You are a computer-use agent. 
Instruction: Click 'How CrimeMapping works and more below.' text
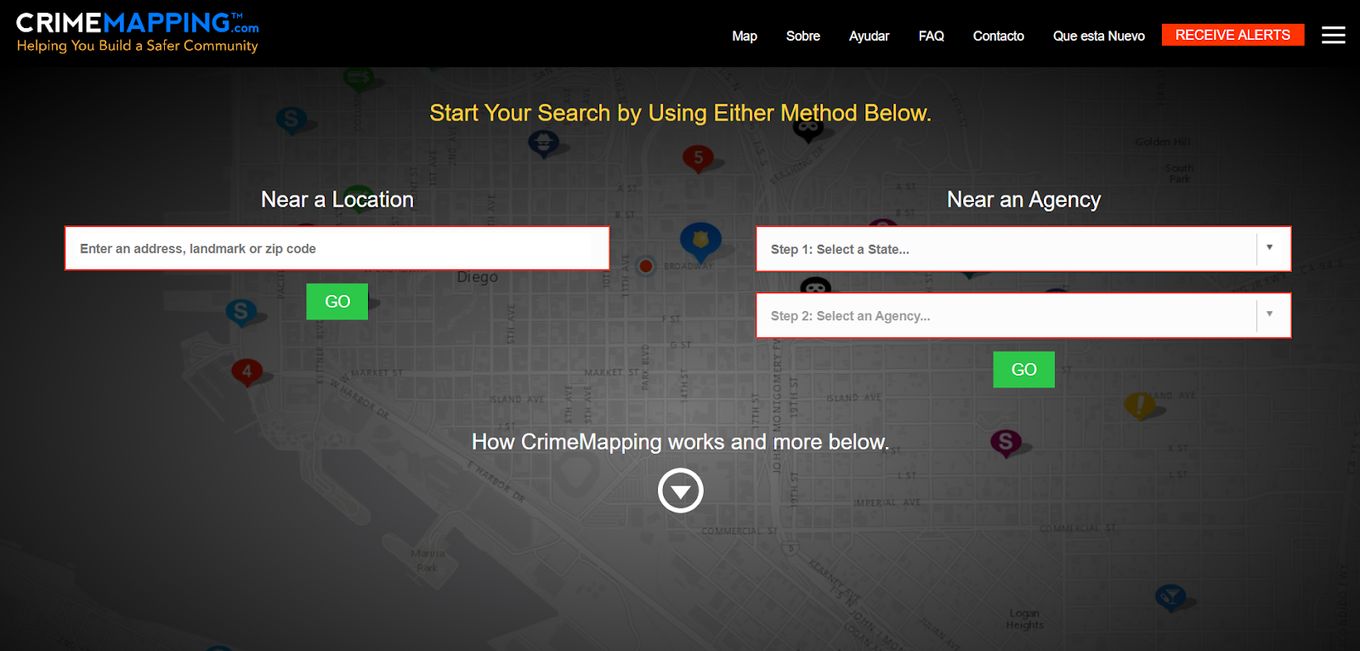(681, 442)
